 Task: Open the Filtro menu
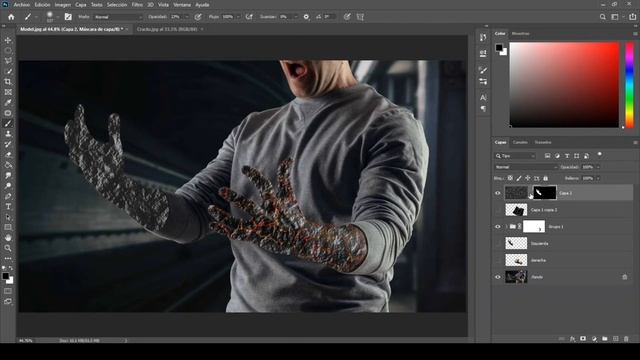click(x=137, y=5)
